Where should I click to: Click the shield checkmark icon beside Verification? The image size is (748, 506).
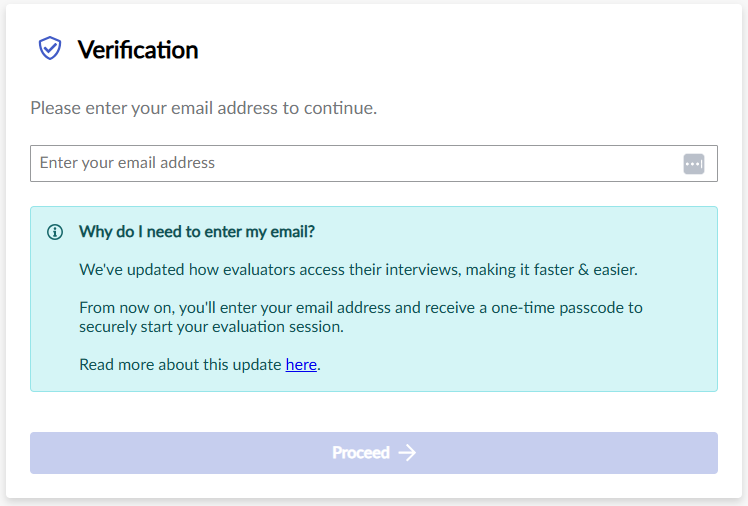tap(50, 49)
